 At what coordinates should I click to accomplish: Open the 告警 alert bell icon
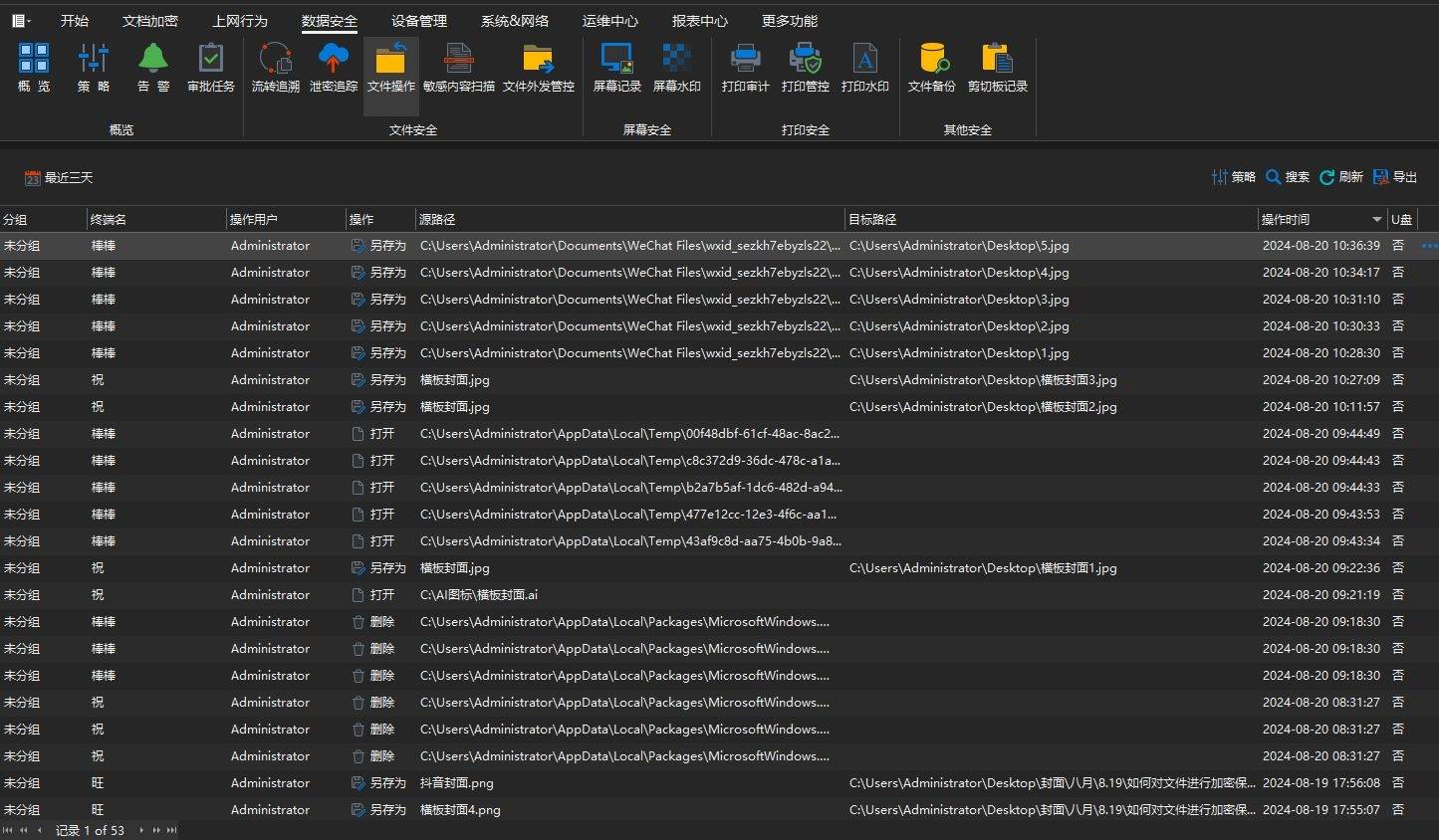click(152, 68)
